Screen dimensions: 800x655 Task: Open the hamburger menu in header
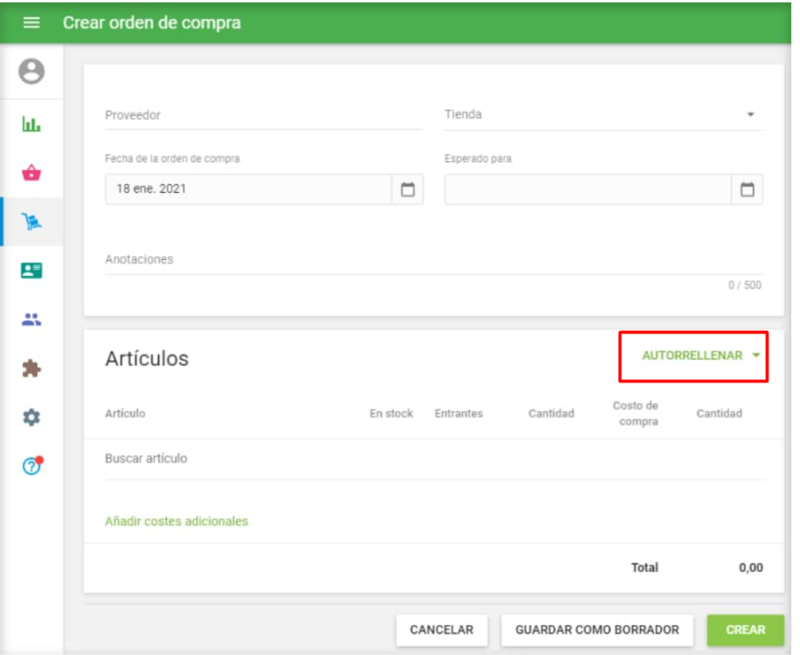tap(32, 23)
